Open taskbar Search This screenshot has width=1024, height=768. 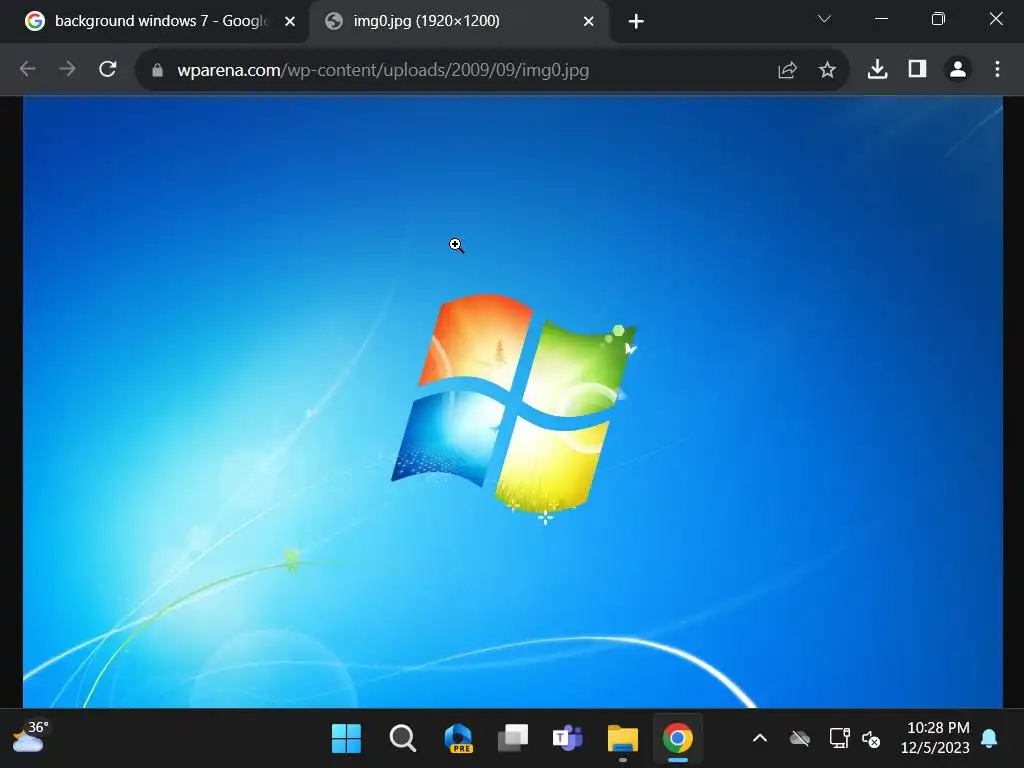(x=402, y=739)
